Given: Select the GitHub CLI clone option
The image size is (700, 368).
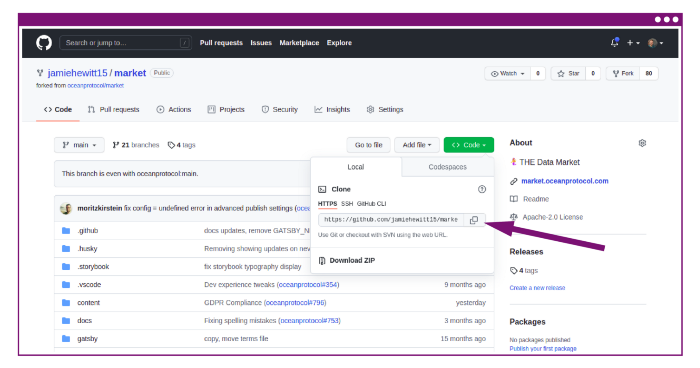Looking at the screenshot, I should click(x=371, y=204).
